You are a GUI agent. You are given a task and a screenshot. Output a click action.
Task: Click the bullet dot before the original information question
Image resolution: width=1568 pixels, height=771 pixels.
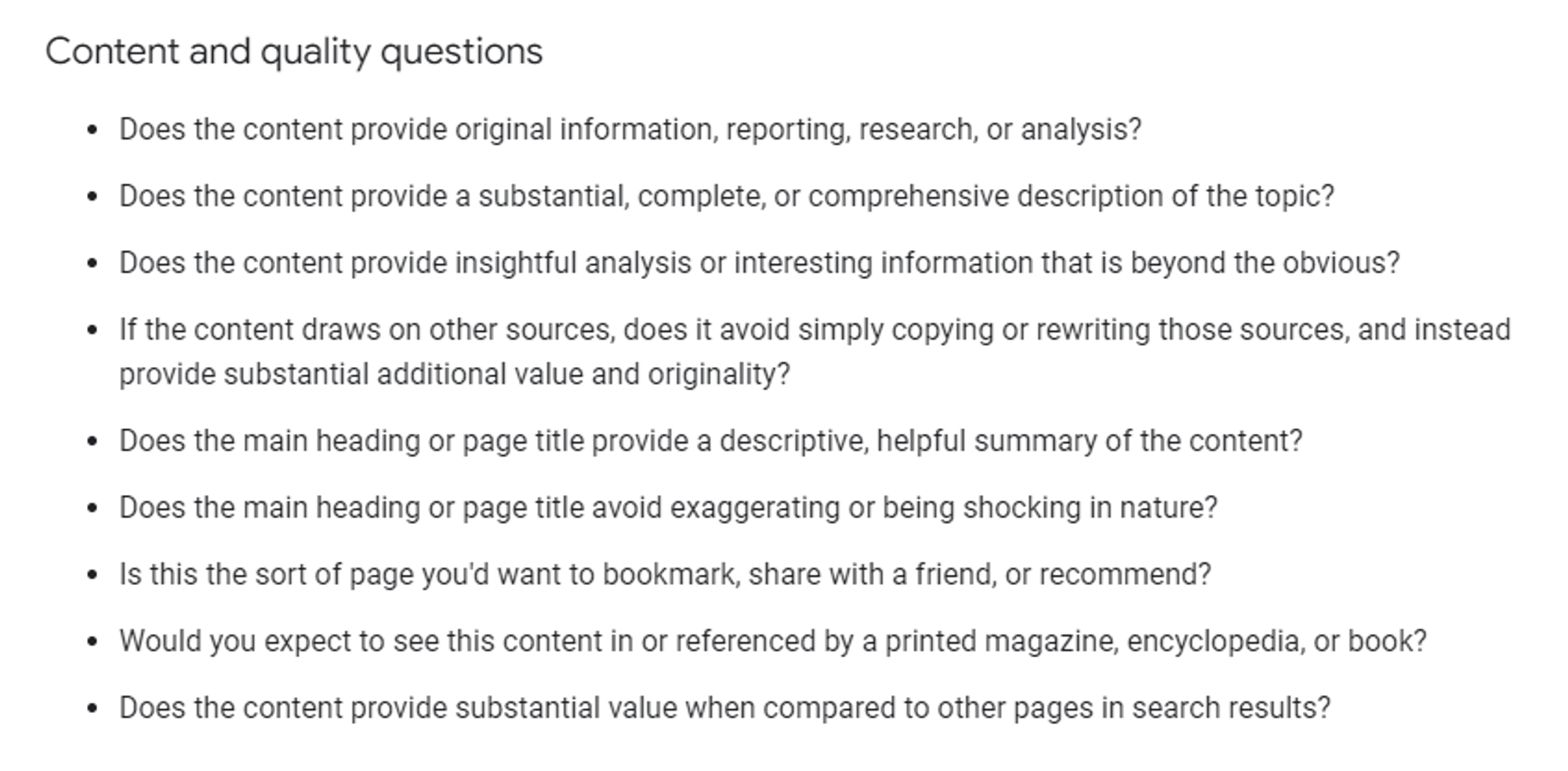[x=93, y=129]
